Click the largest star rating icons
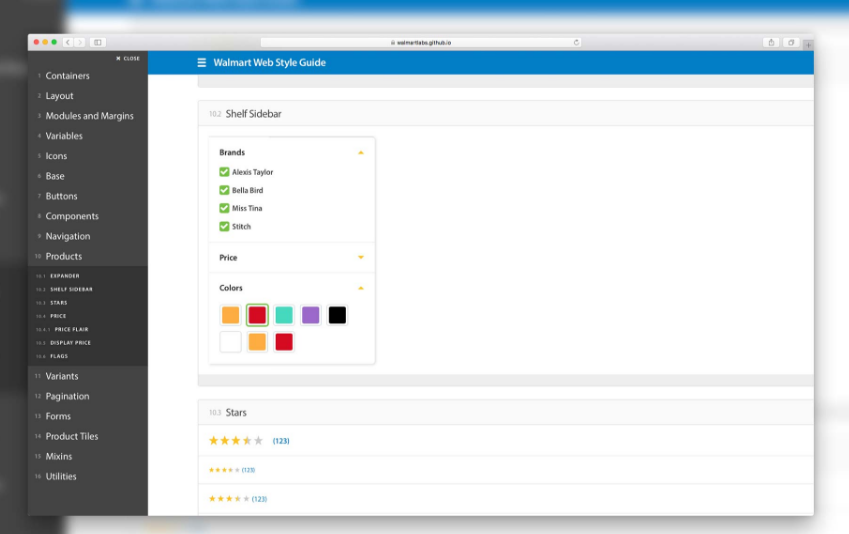849x534 pixels. pyautogui.click(x=236, y=441)
